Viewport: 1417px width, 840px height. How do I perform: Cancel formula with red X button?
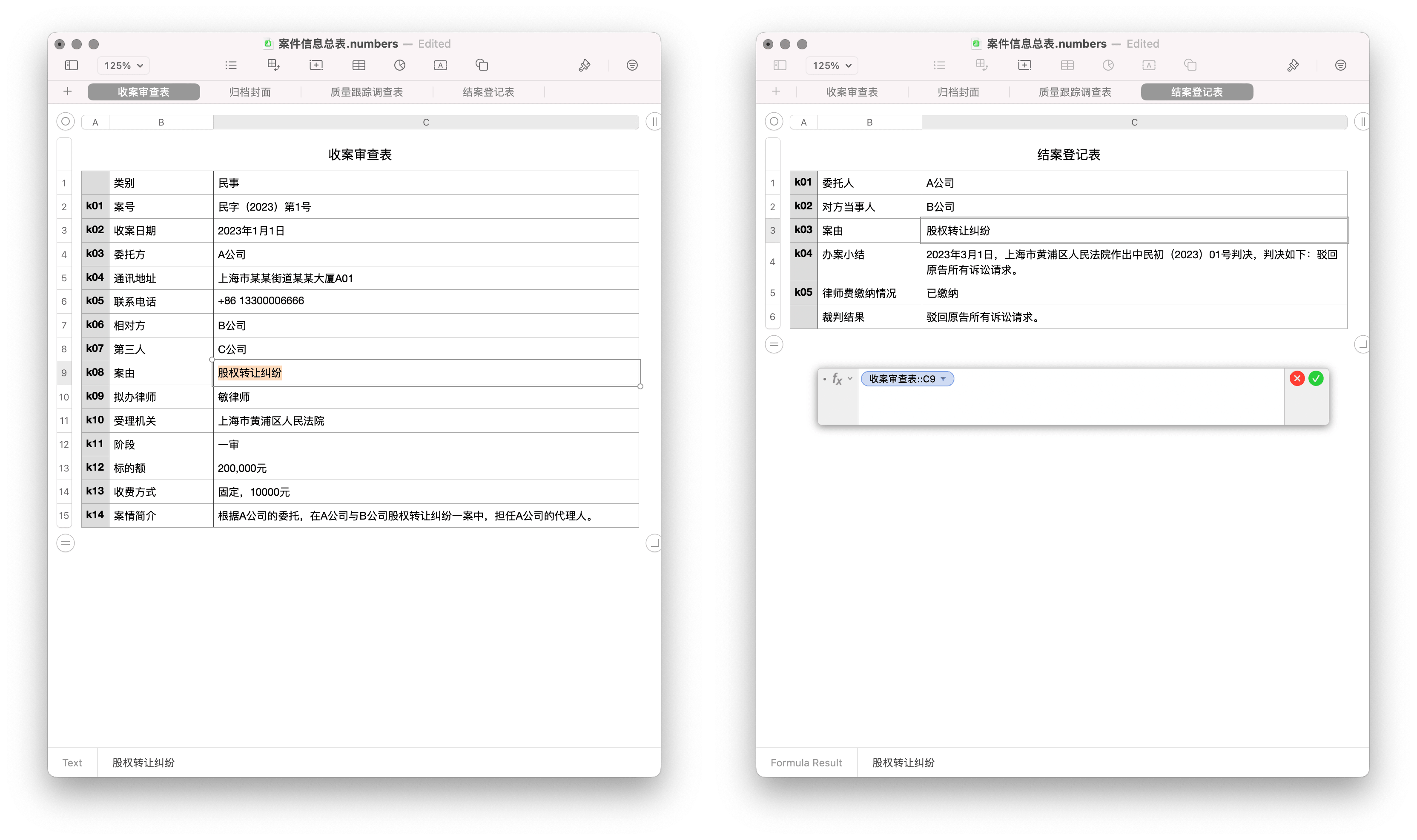(x=1297, y=379)
